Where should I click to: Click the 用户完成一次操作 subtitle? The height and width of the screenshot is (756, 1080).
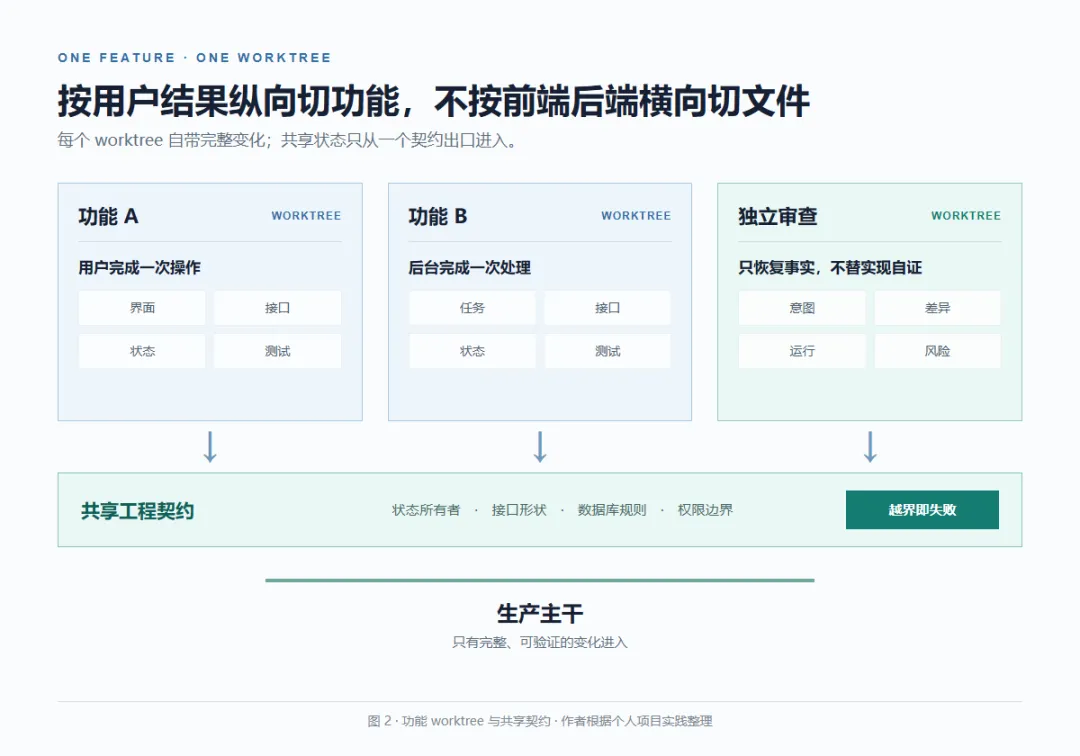139,267
